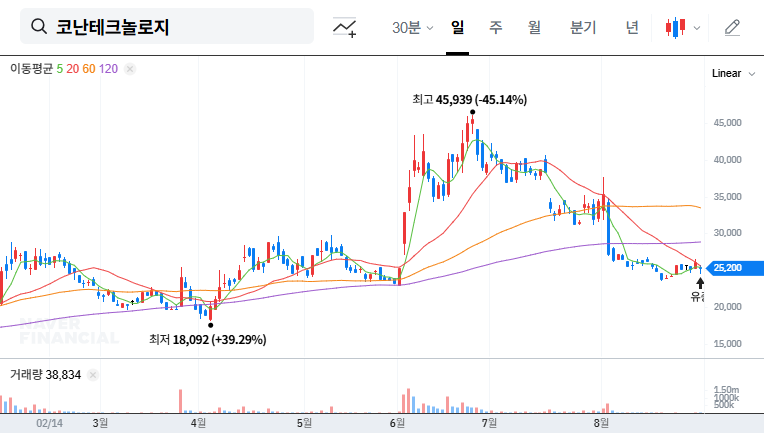Click the 40,000 price axis label

click(727, 160)
